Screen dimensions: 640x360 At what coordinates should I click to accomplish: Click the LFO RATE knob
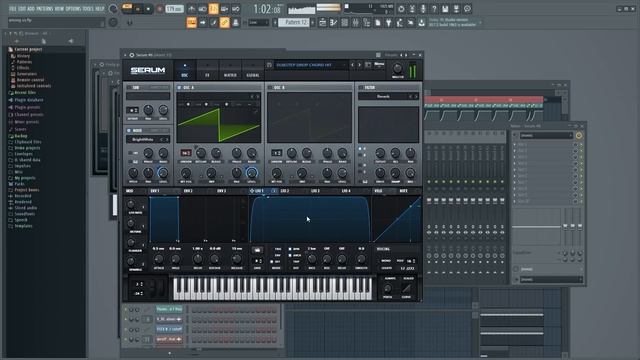pyautogui.click(x=312, y=259)
